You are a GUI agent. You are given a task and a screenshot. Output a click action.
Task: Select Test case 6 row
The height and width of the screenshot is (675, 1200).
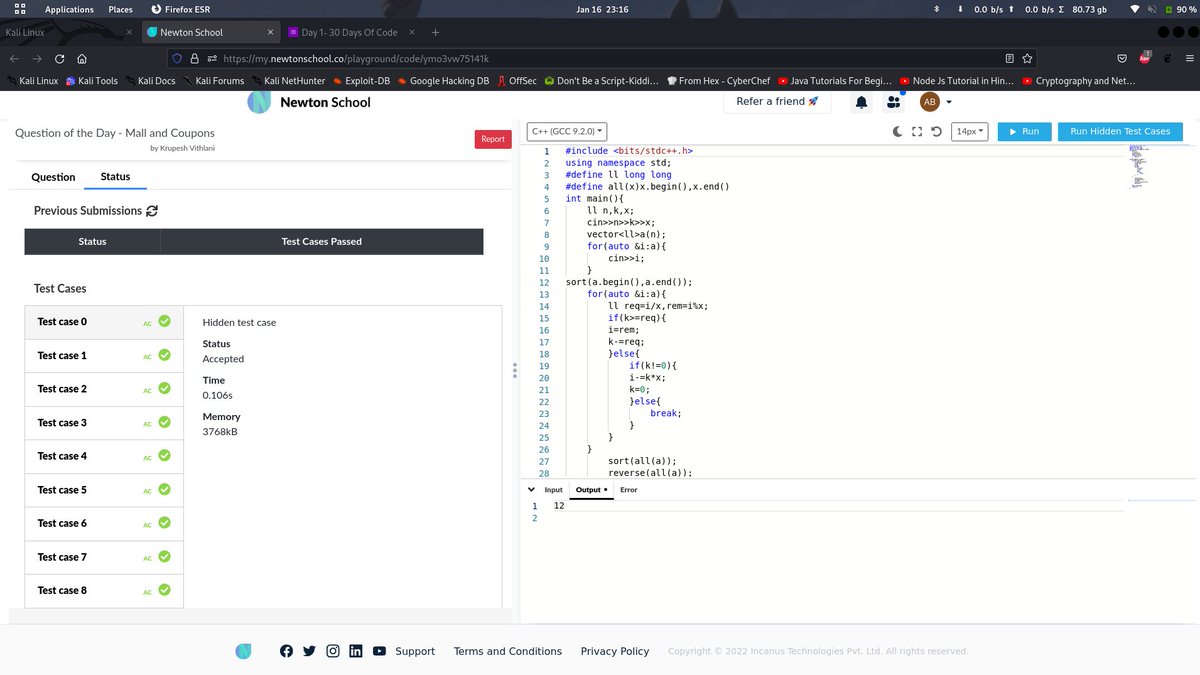pos(104,523)
